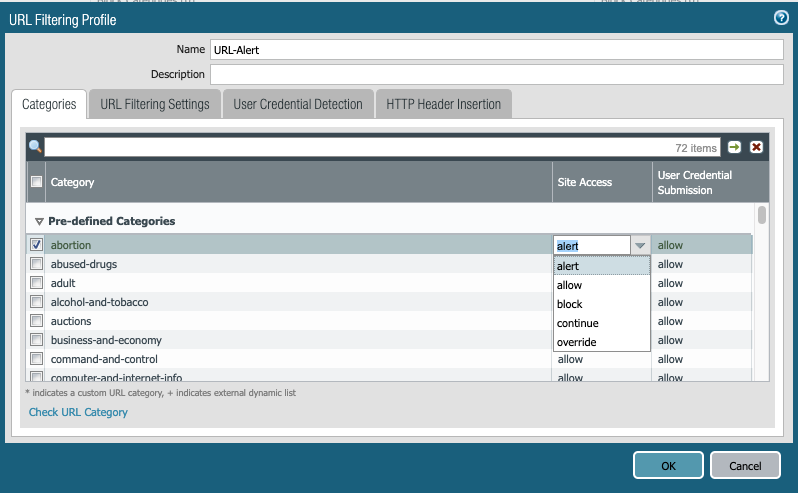The width and height of the screenshot is (798, 493).
Task: Switch to URL Filtering Settings tab
Action: point(155,104)
